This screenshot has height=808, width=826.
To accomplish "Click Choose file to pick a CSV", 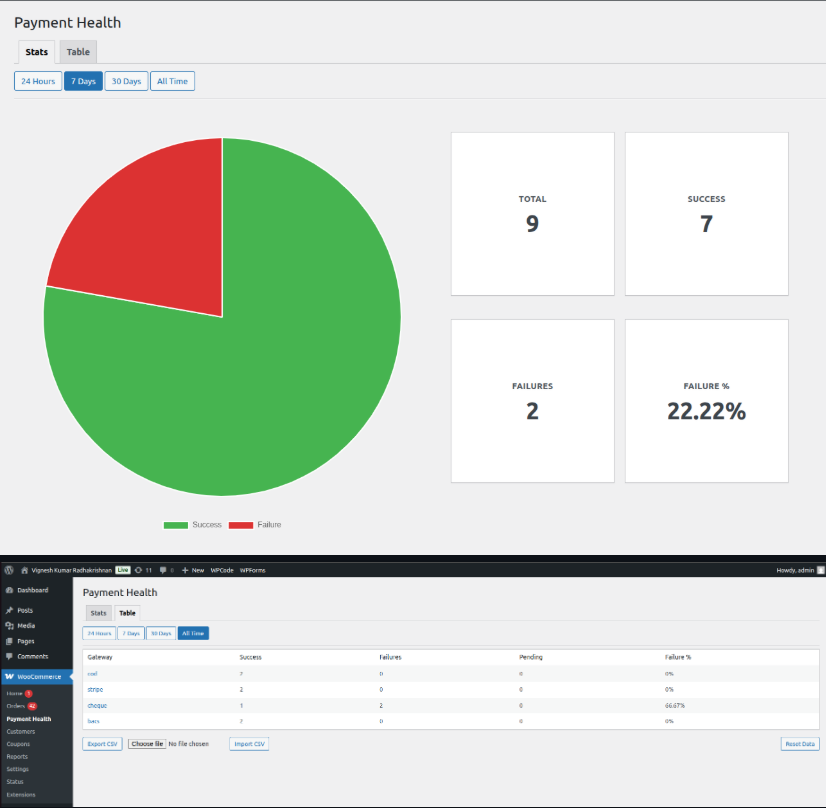I will coord(147,744).
